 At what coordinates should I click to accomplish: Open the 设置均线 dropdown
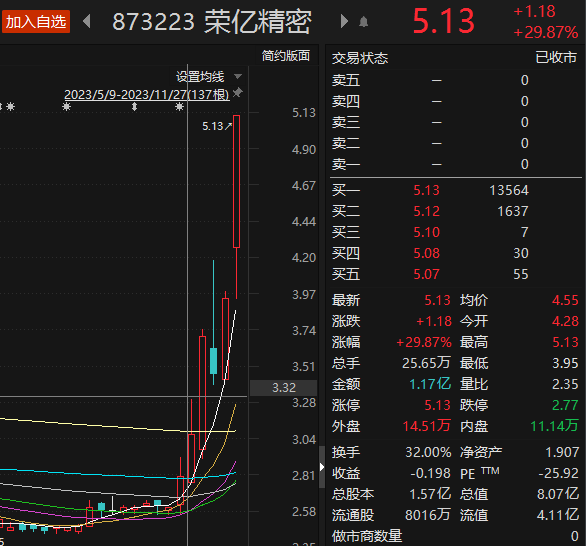click(x=209, y=77)
